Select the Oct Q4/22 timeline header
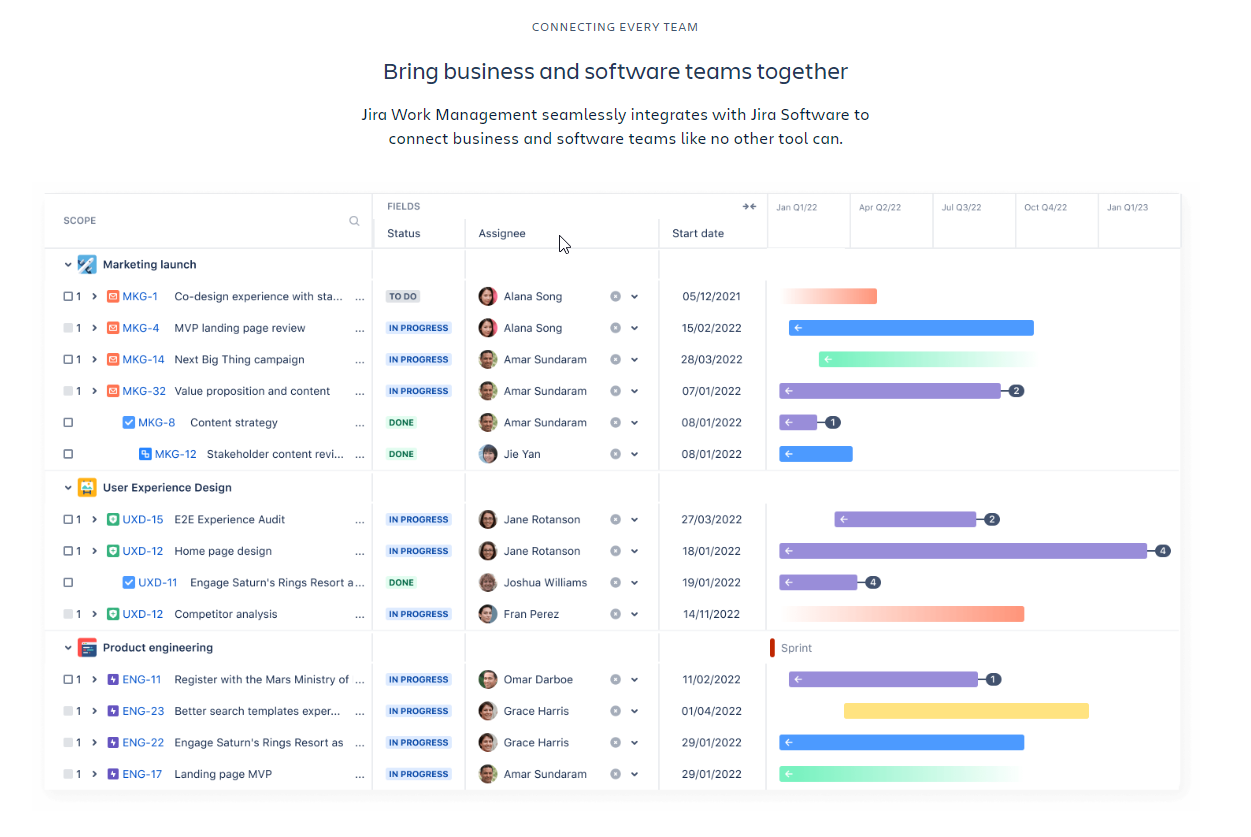 [1044, 207]
